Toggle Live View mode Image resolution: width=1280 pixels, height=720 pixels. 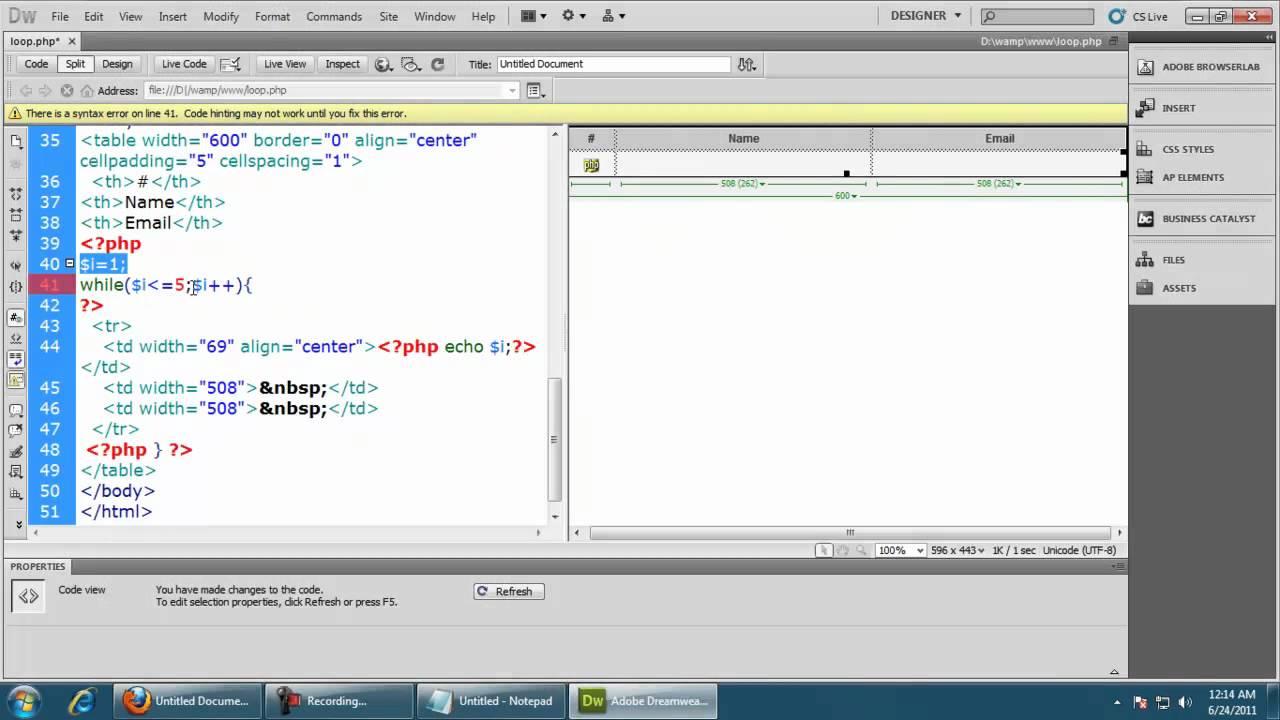[285, 64]
